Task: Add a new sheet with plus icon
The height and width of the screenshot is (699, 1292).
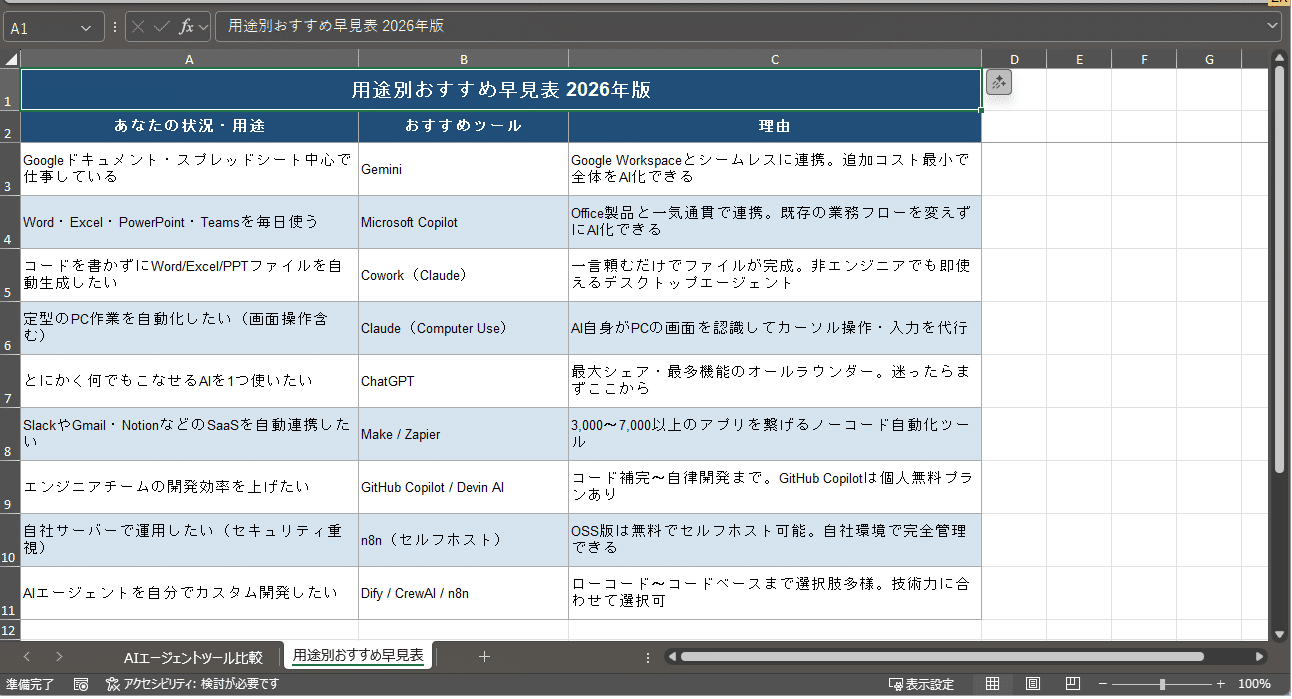Action: coord(484,657)
